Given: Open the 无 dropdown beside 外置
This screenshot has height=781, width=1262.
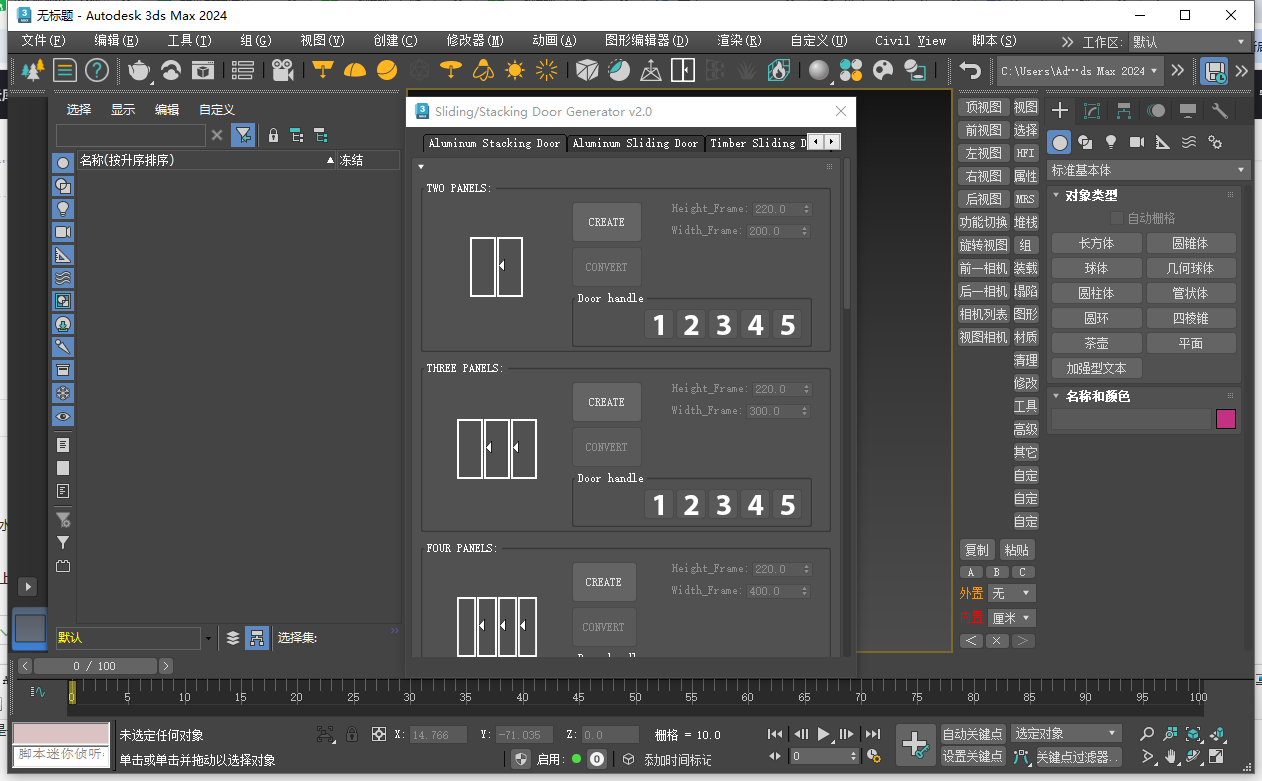Looking at the screenshot, I should 1011,594.
